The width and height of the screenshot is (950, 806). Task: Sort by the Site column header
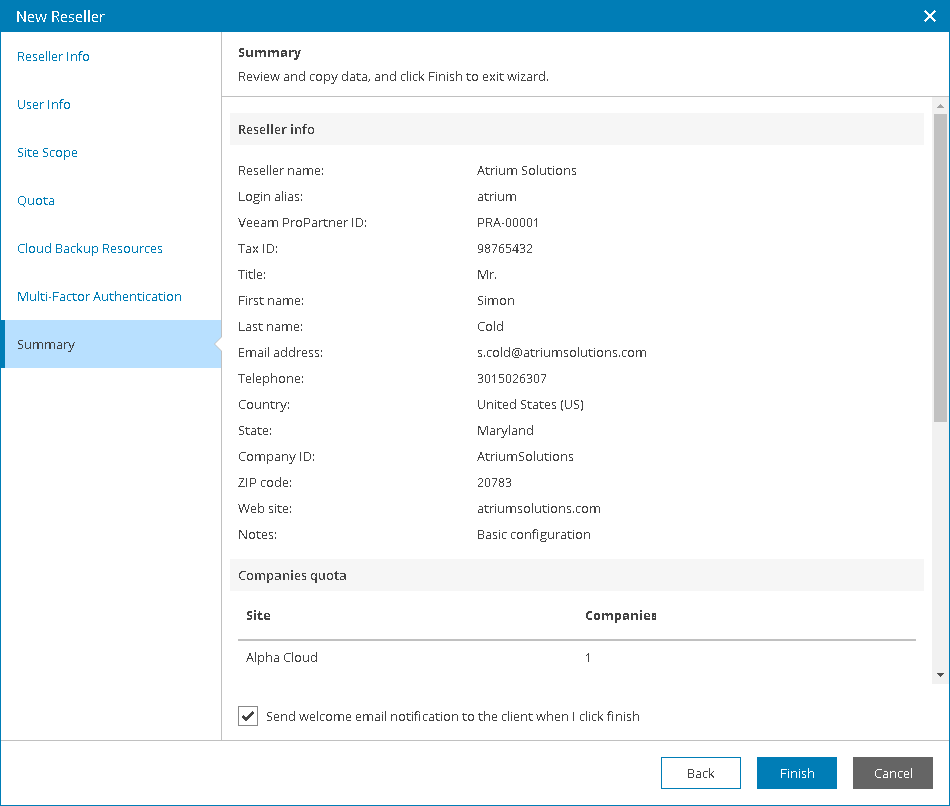(258, 615)
